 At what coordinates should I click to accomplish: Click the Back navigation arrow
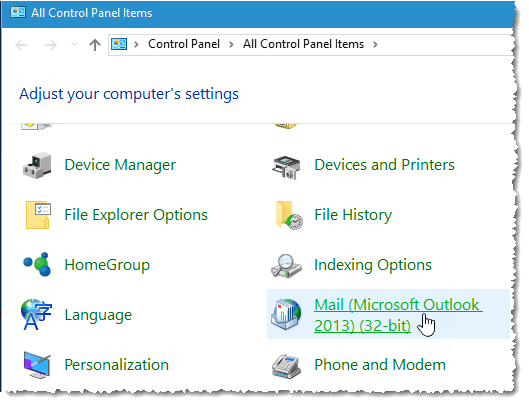(x=21, y=45)
